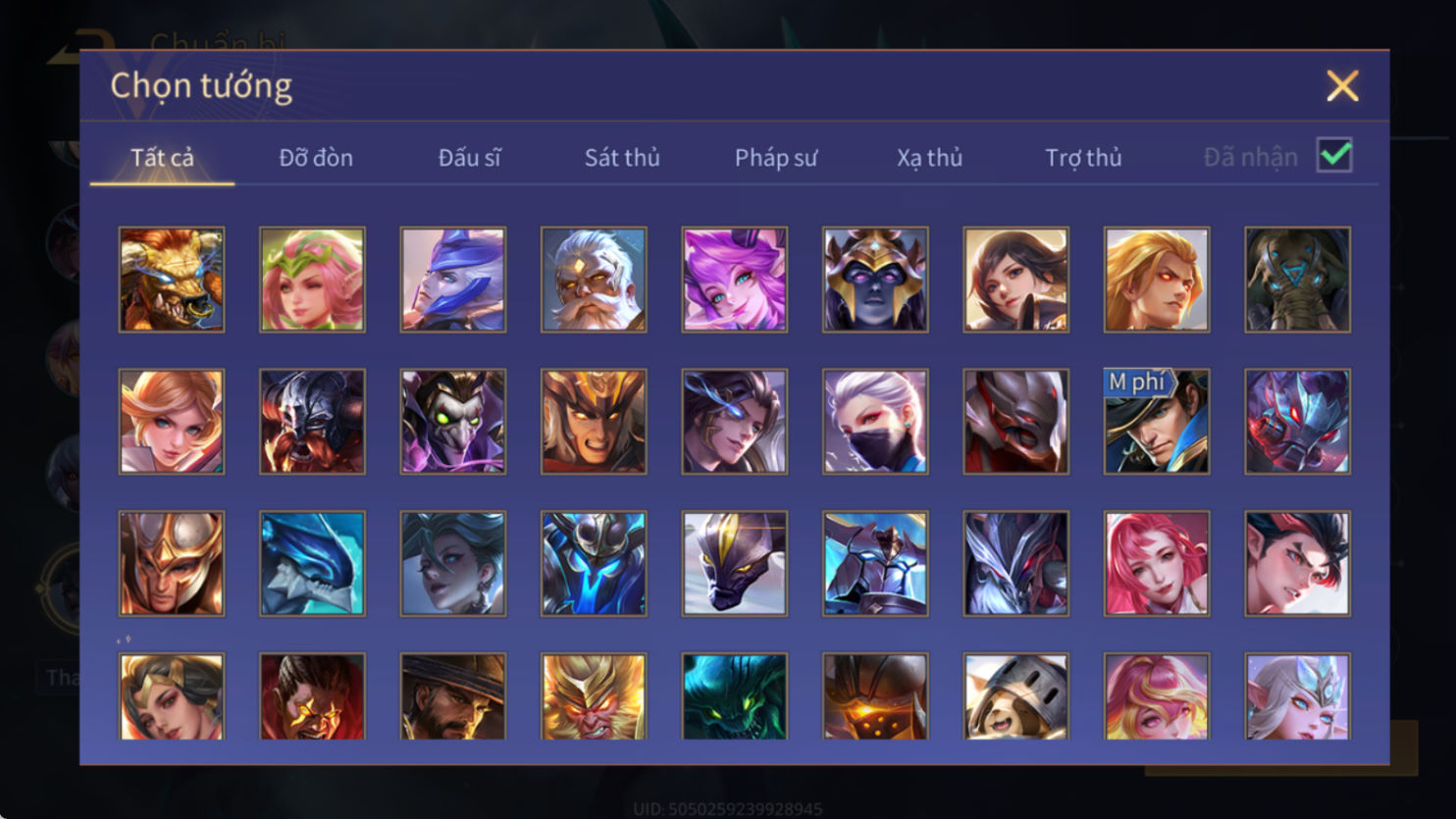Choose the golden monkey king hero
Image resolution: width=1456 pixels, height=819 pixels.
[594, 696]
